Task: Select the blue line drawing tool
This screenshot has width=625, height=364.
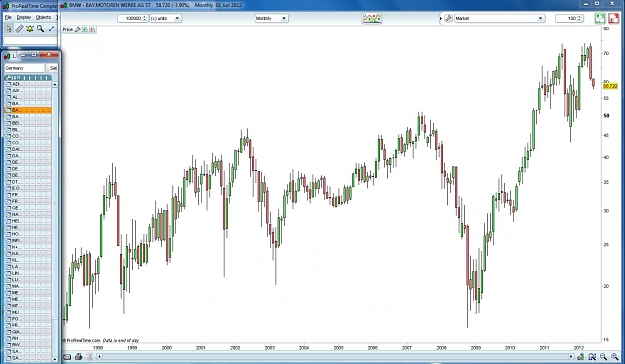Action: pyautogui.click(x=51, y=29)
